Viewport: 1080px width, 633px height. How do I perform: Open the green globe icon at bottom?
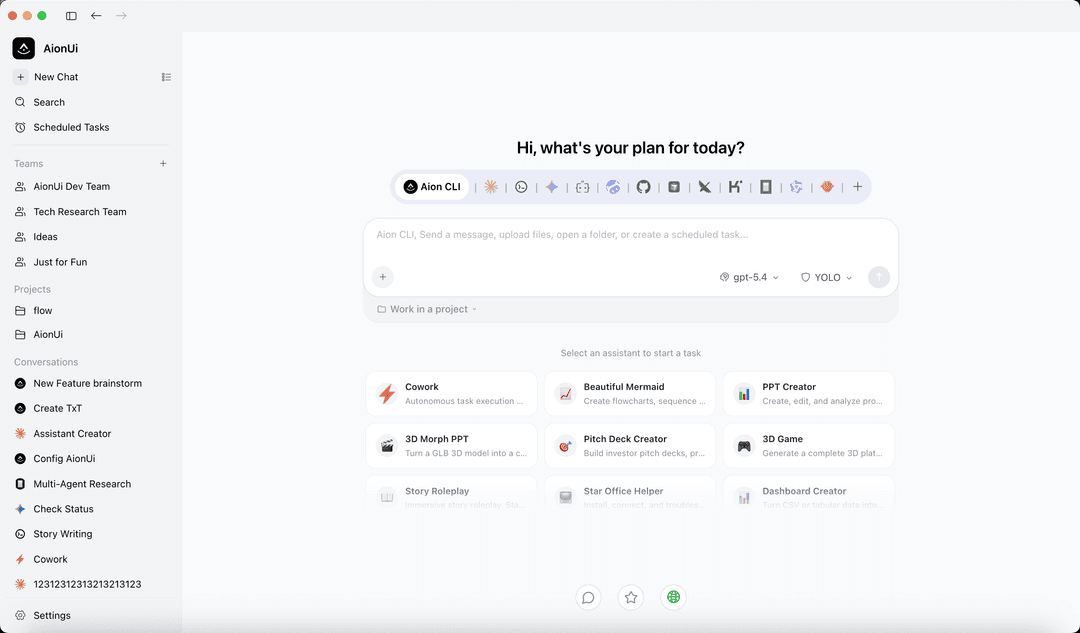pyautogui.click(x=674, y=597)
